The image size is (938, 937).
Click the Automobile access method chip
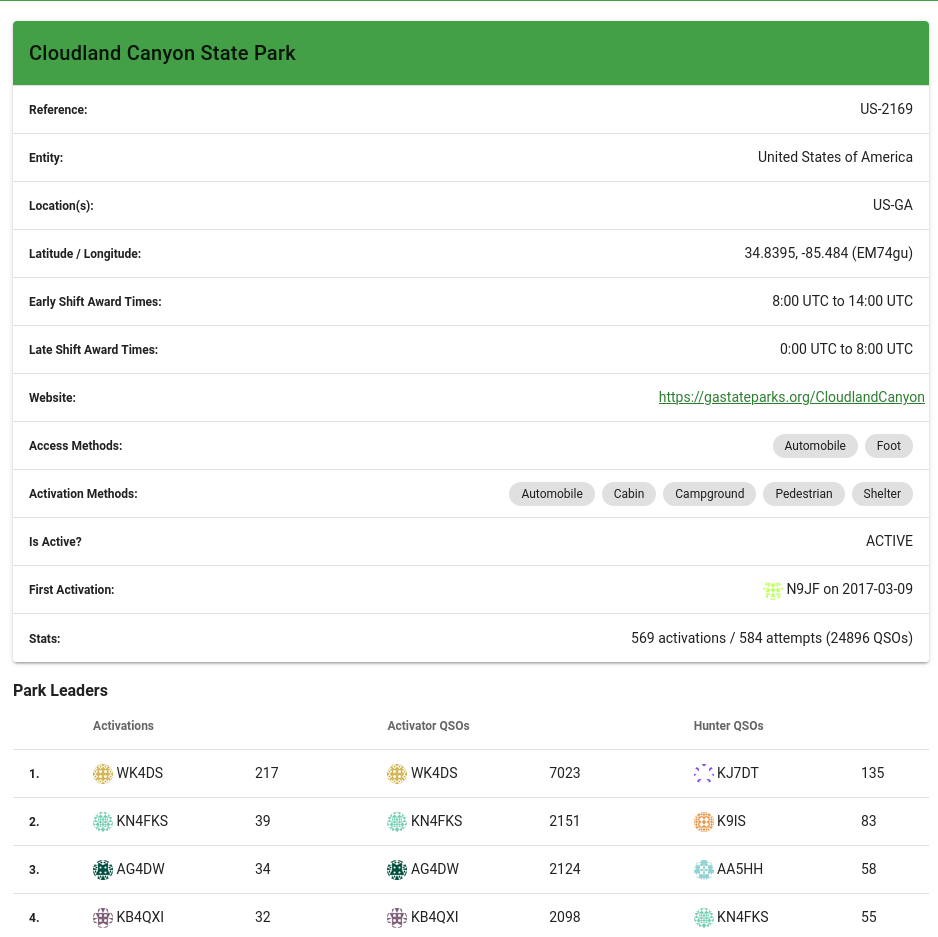click(x=814, y=446)
